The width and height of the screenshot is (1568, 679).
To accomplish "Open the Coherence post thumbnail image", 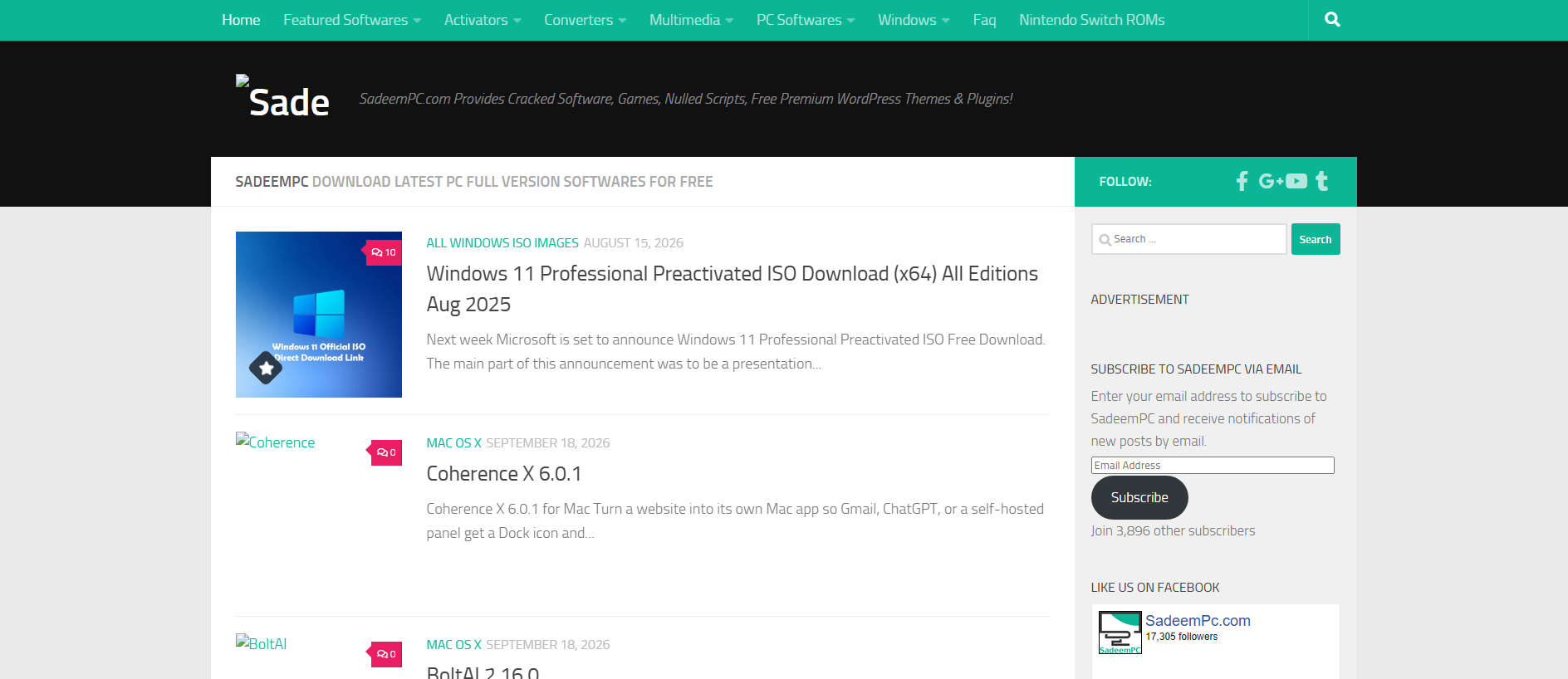I will [x=276, y=442].
